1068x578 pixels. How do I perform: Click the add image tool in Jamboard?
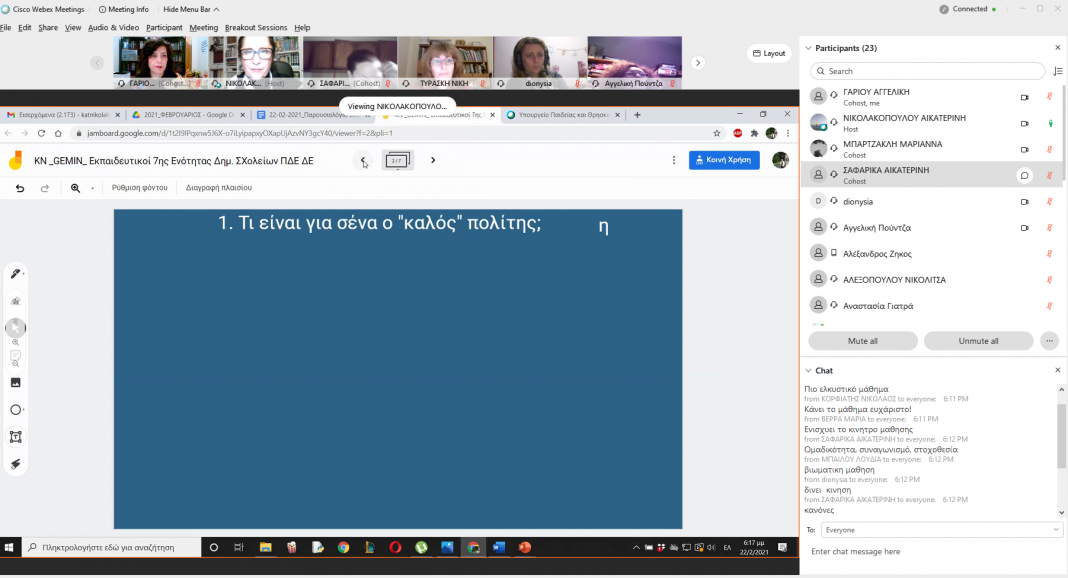point(16,382)
